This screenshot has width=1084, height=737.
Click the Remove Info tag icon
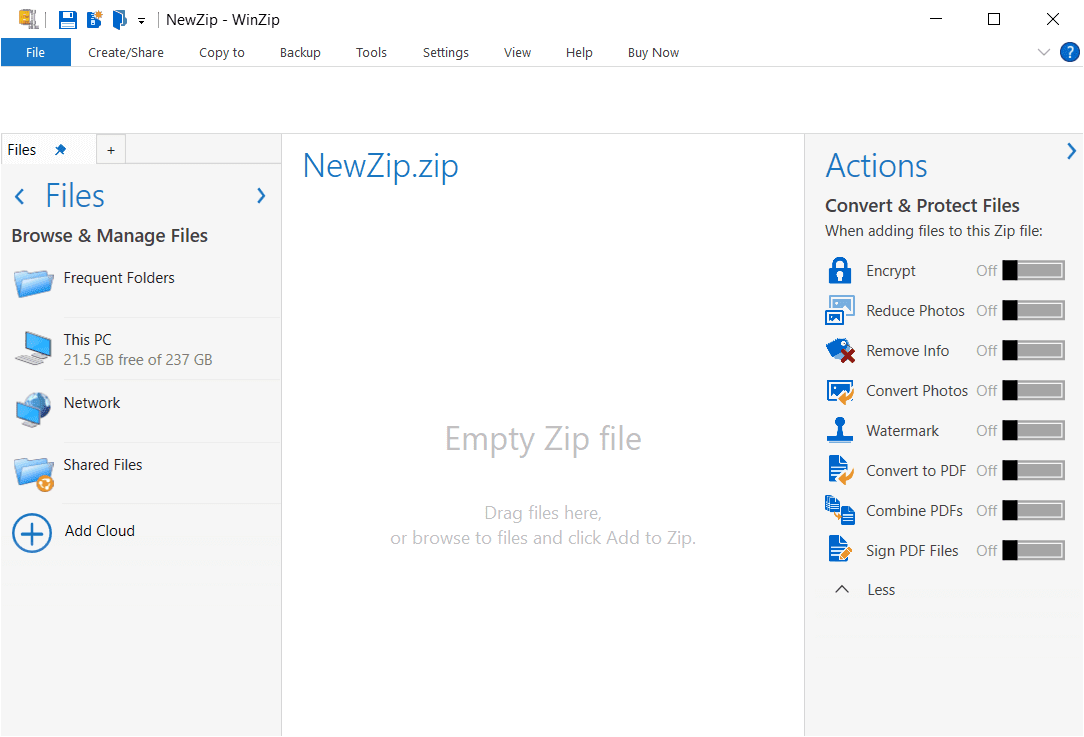pos(841,351)
